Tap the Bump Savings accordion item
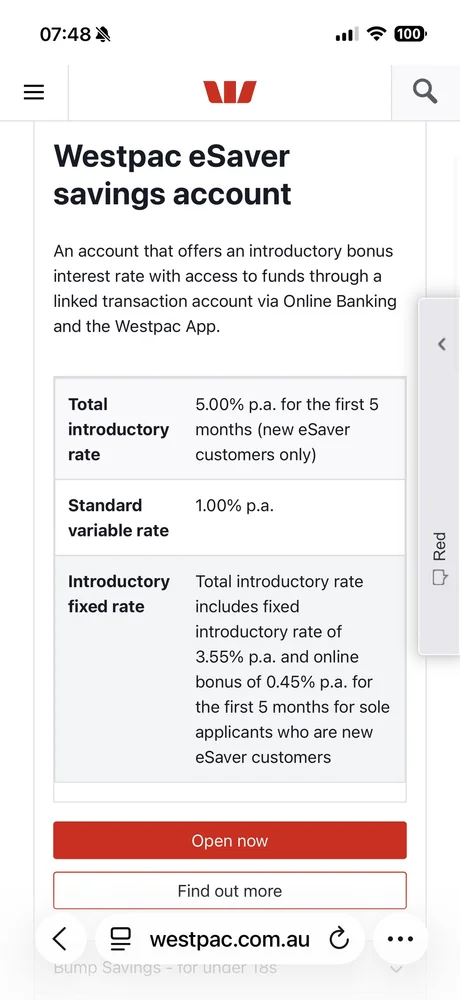The image size is (460, 1000). tap(230, 969)
